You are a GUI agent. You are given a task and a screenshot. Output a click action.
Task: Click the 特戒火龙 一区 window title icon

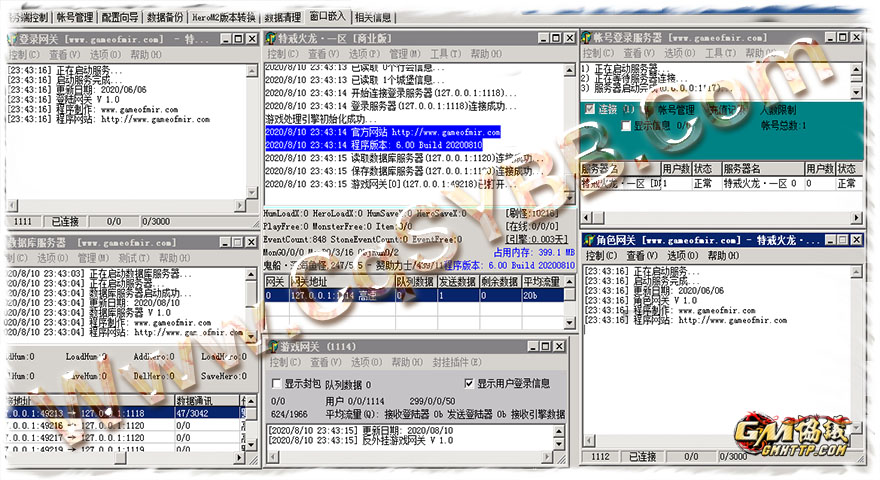(271, 38)
